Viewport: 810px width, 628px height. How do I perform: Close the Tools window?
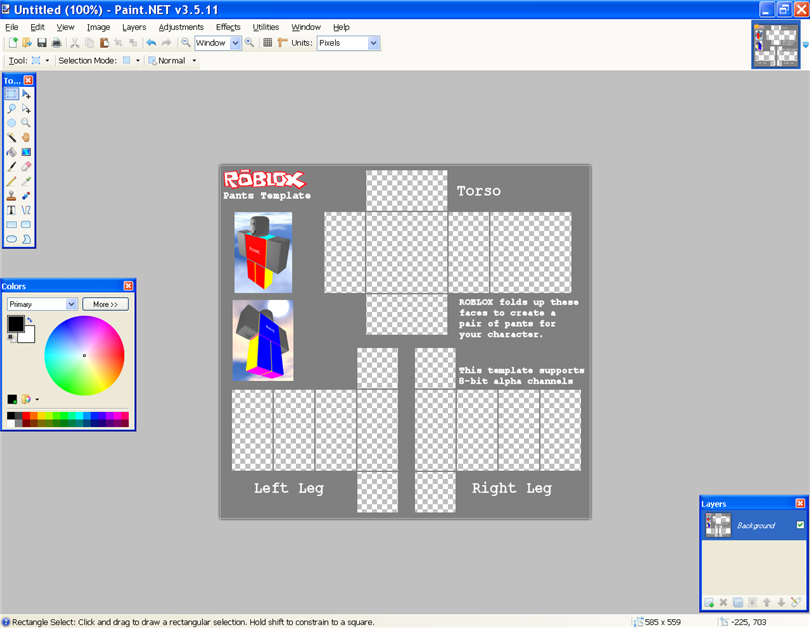coord(28,81)
